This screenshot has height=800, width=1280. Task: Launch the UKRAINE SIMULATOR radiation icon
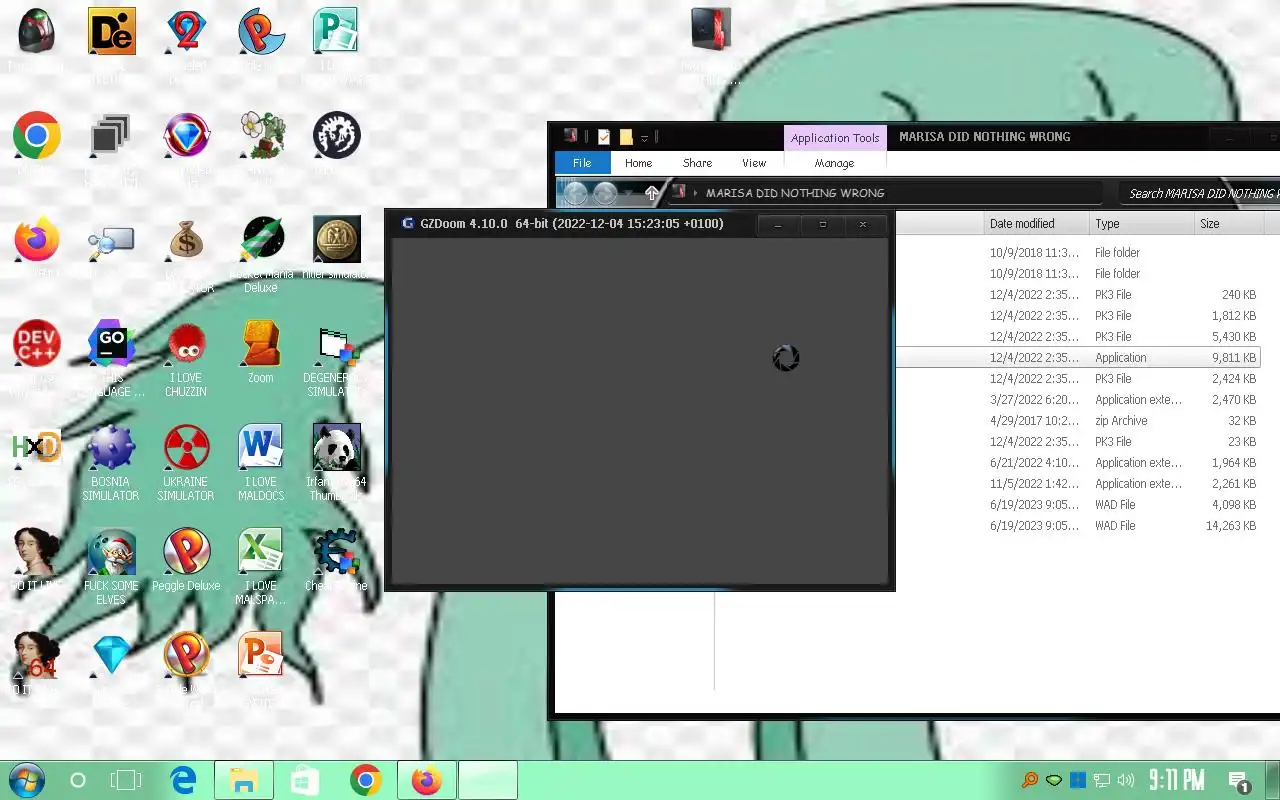pyautogui.click(x=186, y=447)
